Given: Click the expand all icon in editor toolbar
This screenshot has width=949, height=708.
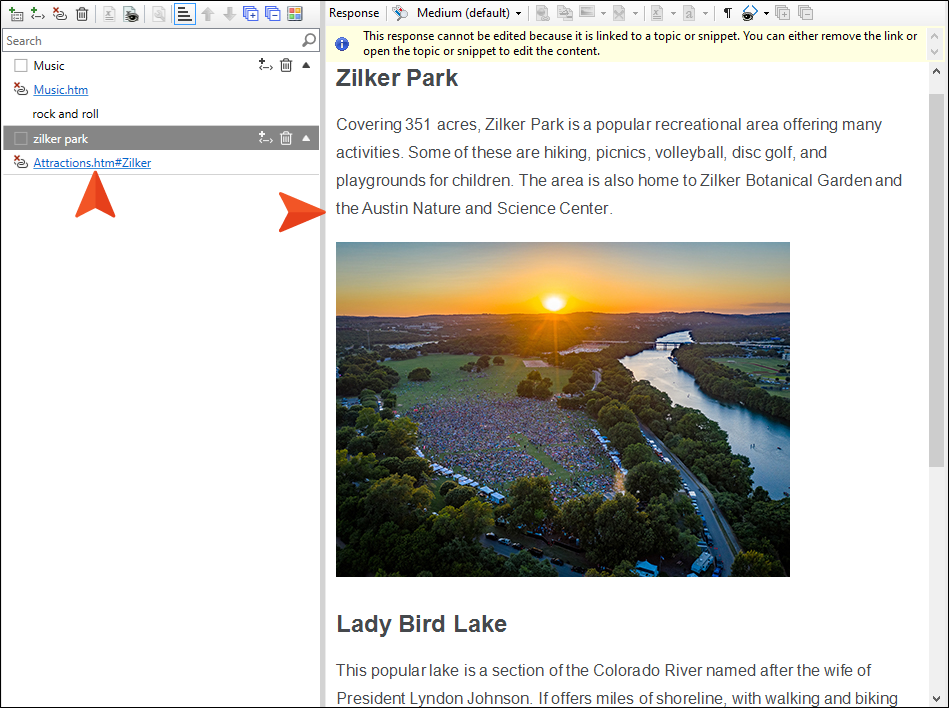Looking at the screenshot, I should point(783,13).
